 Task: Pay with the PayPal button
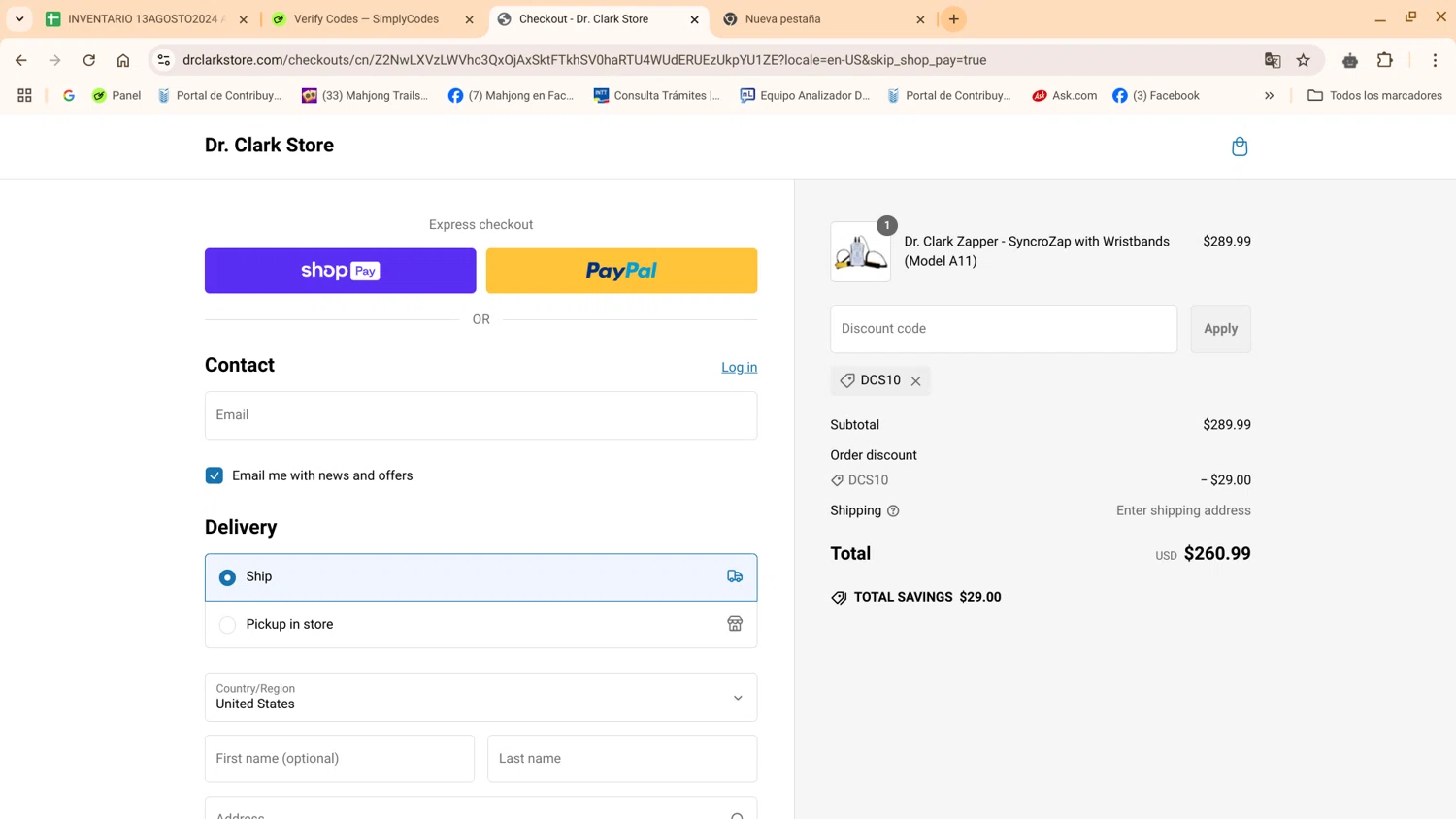(x=621, y=271)
